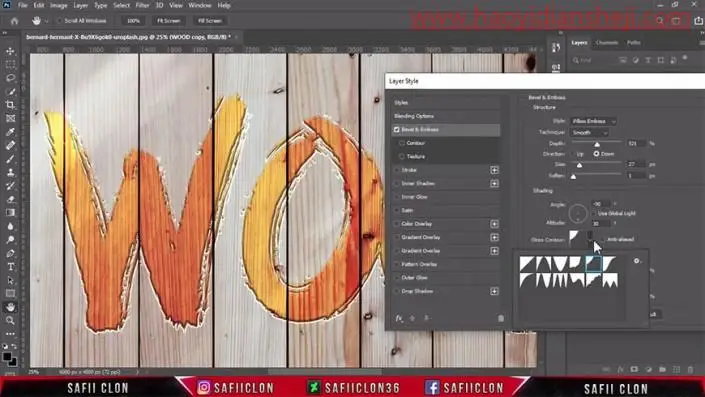Toggle the Bevel & Emboss checkbox
705x397 pixels.
click(397, 129)
